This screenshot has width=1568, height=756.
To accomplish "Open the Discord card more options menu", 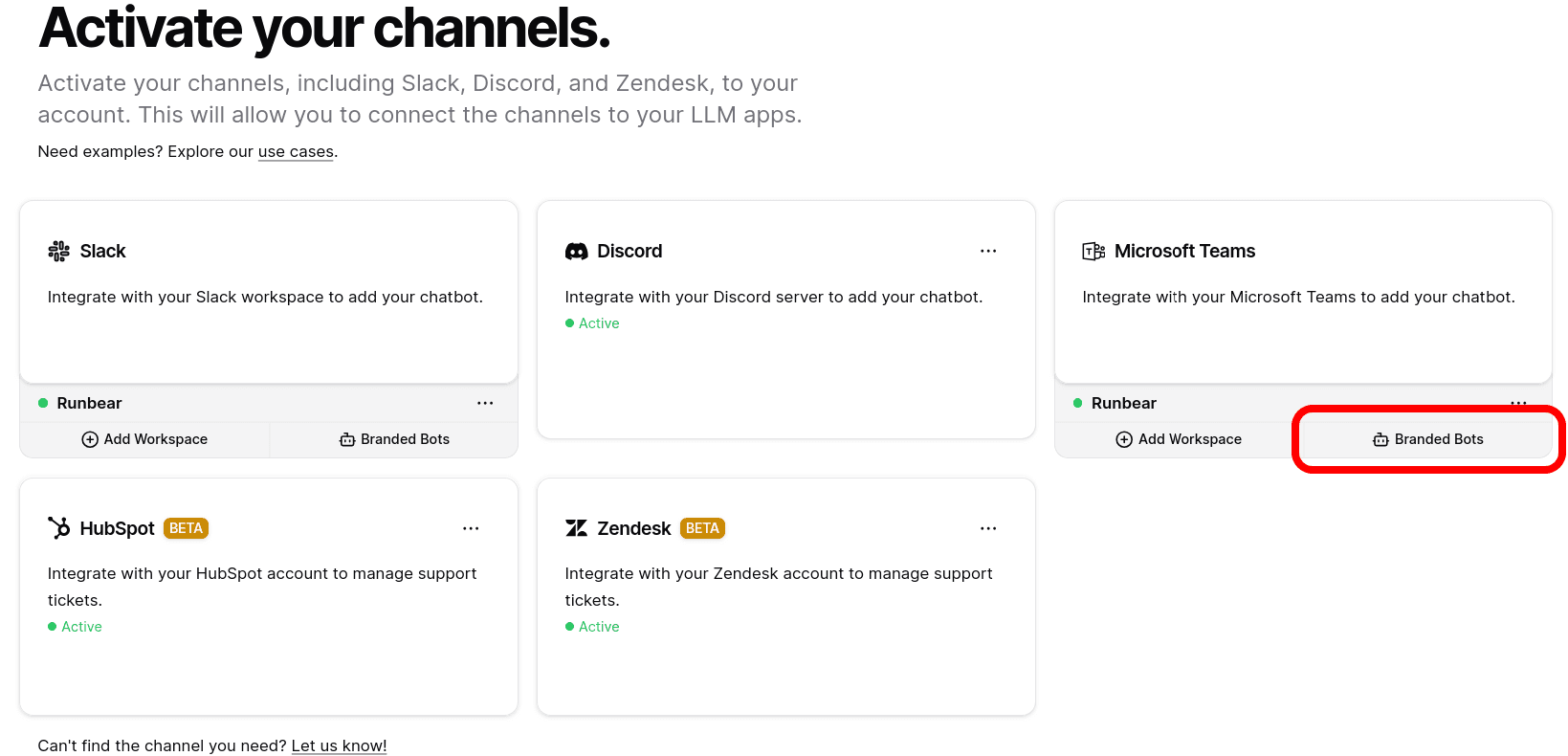I will pos(988,251).
